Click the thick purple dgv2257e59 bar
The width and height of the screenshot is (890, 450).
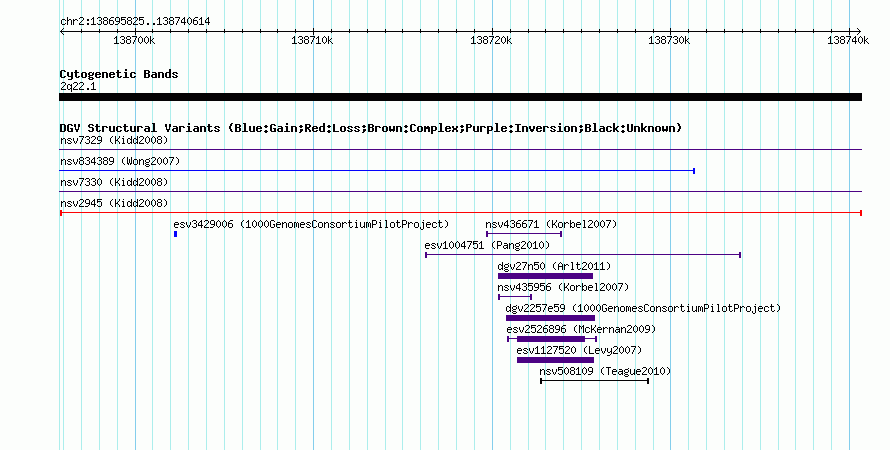tap(550, 318)
